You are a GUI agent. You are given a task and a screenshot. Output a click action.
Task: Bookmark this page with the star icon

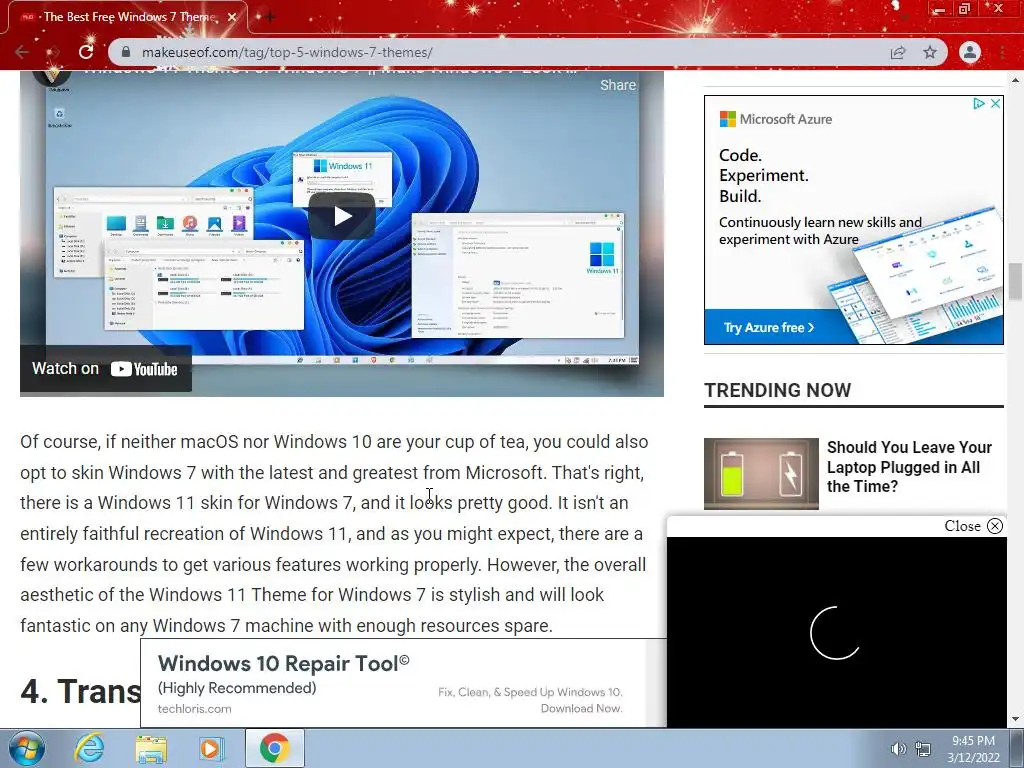(930, 52)
